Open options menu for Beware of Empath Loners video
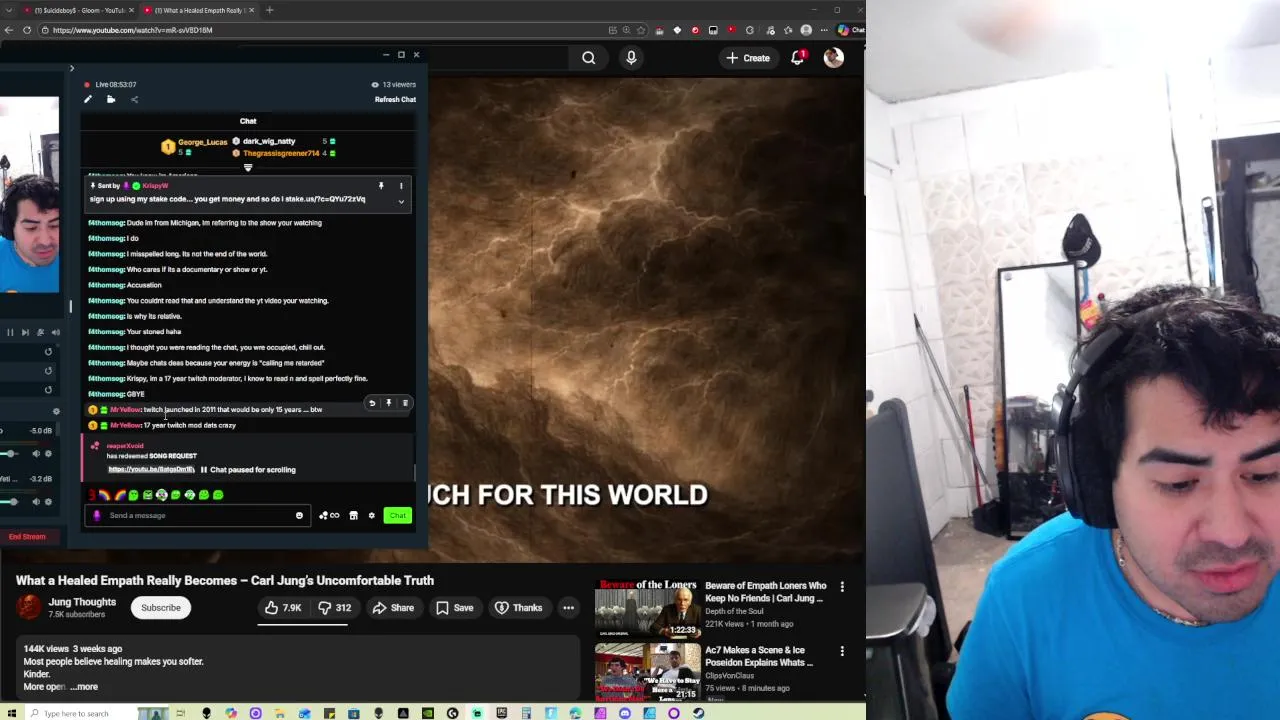 [x=842, y=587]
